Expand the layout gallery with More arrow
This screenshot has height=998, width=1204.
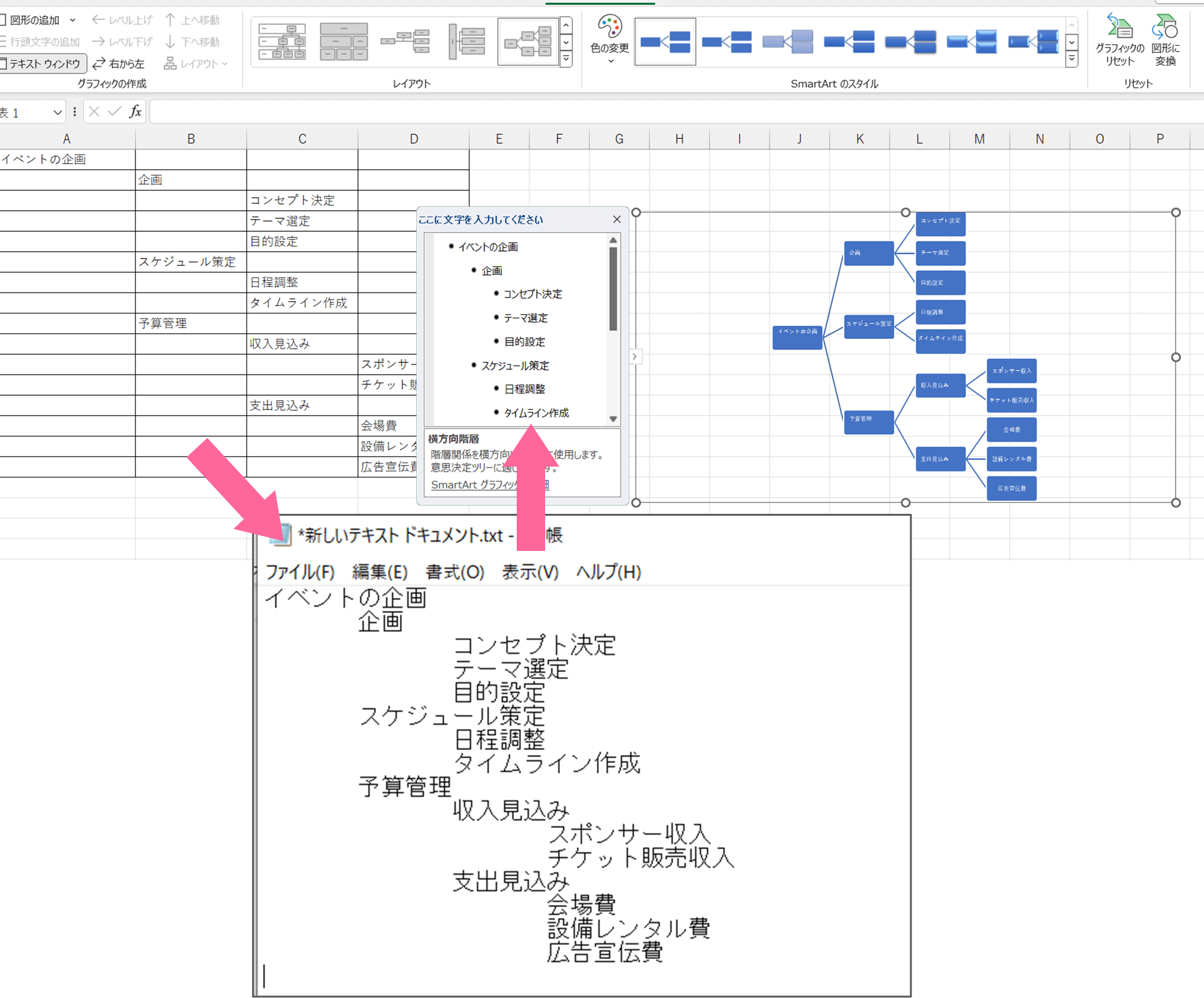[x=566, y=59]
